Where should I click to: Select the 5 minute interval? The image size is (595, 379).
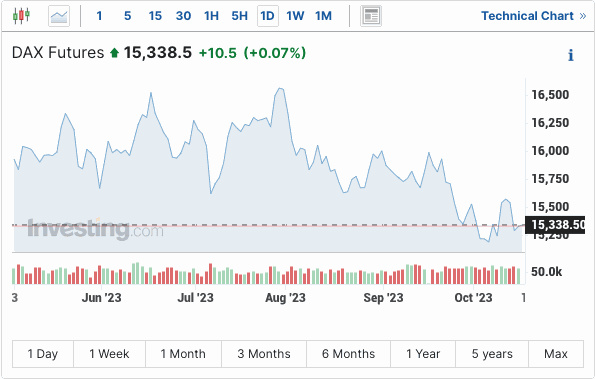128,16
